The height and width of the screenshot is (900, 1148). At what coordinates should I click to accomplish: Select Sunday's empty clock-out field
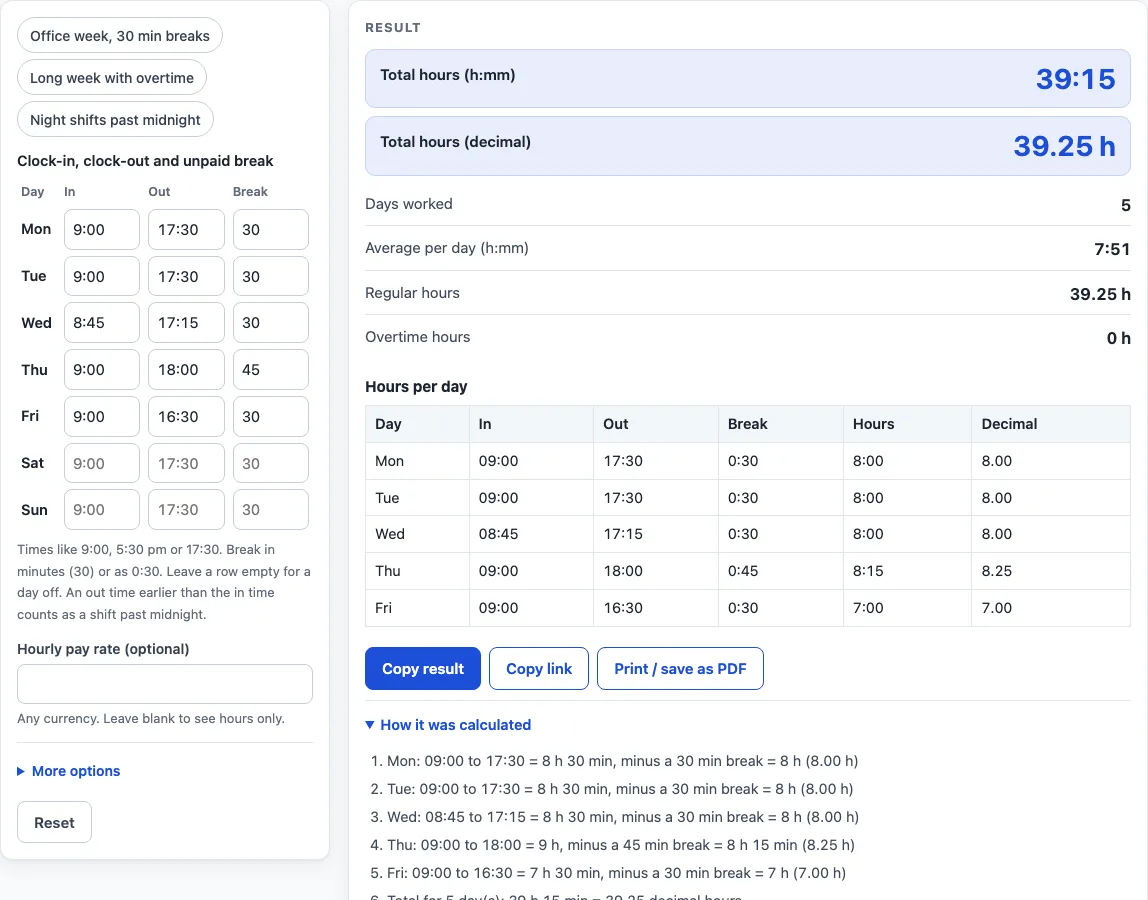tap(186, 510)
